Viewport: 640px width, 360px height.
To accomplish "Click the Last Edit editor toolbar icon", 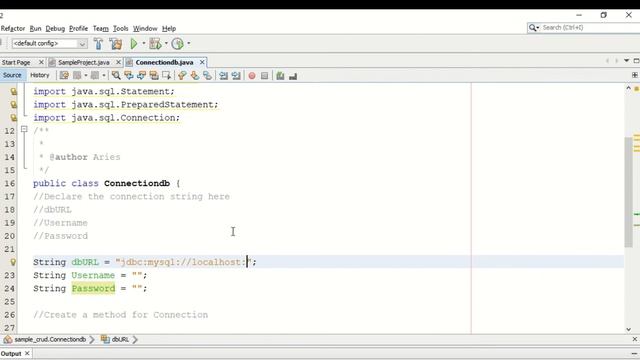I will [x=64, y=76].
